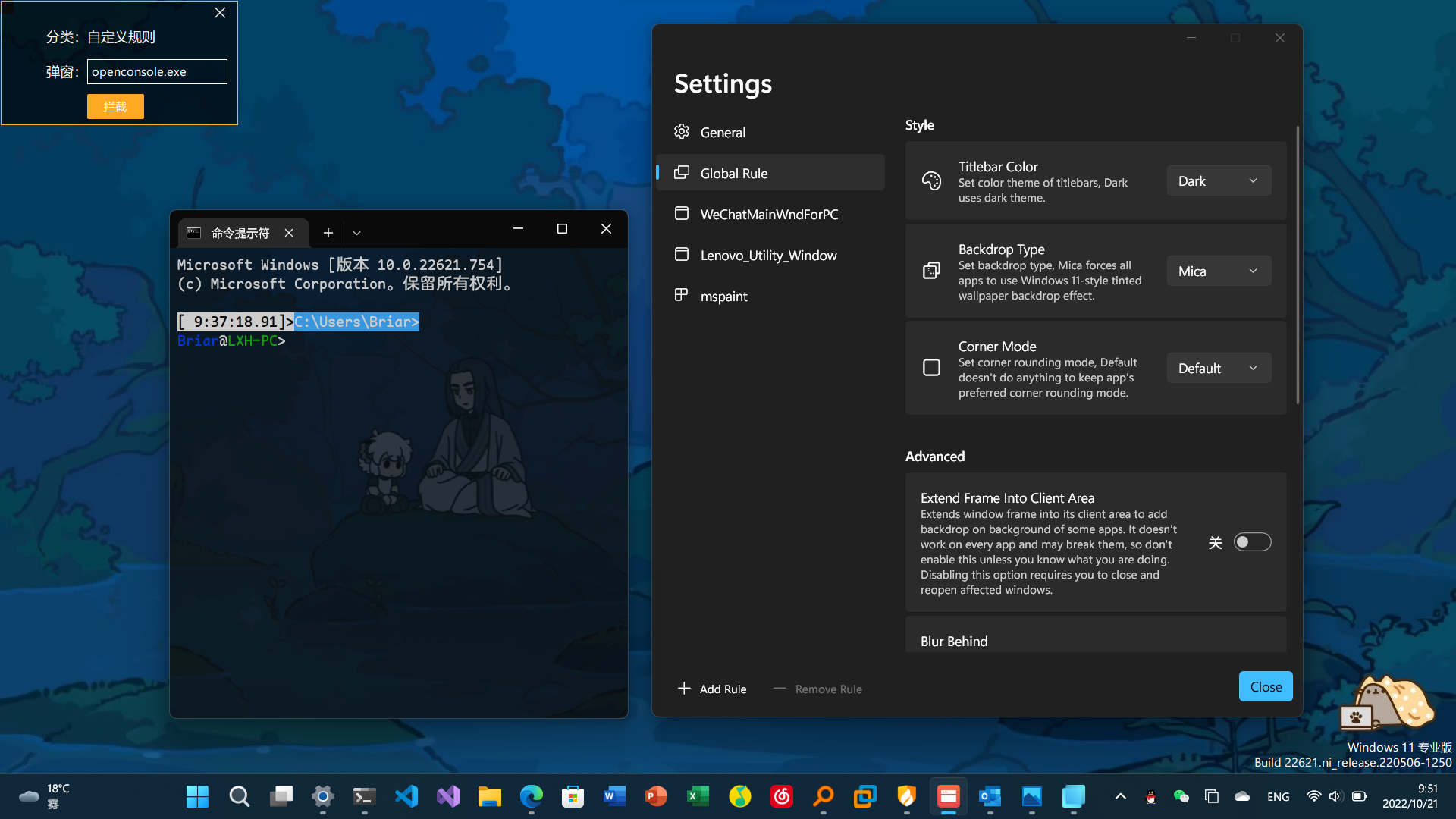Click the Backdrop Type panel icon

(932, 270)
